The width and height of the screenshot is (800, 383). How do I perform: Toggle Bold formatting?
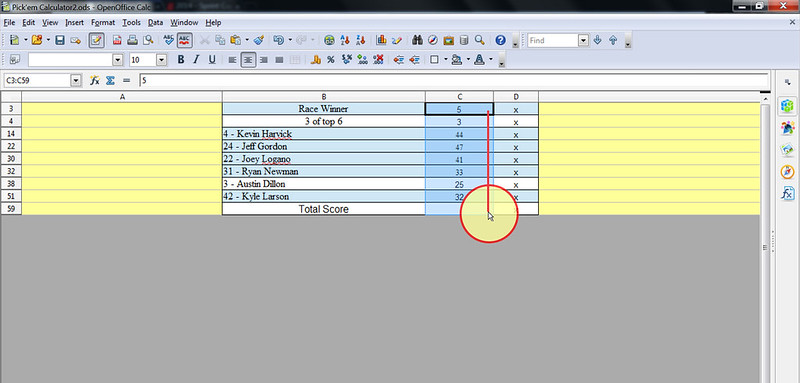[181, 60]
